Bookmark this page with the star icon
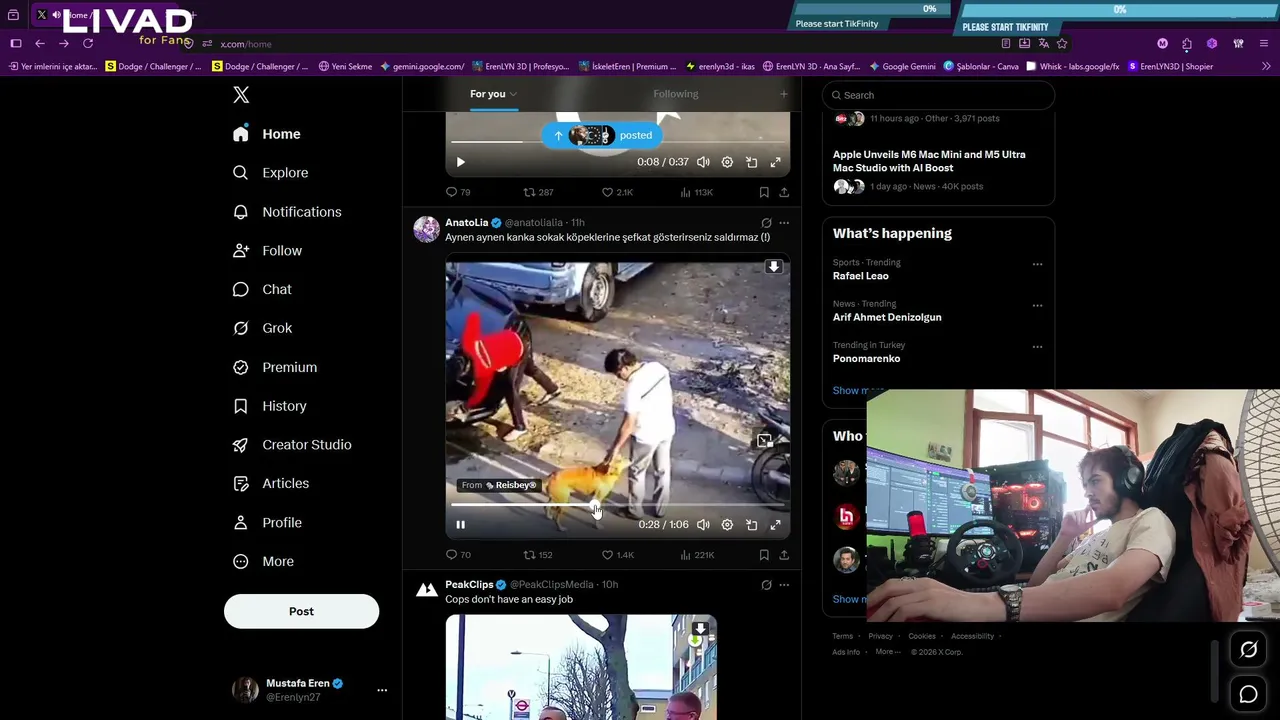The height and width of the screenshot is (720, 1280). tap(1062, 44)
